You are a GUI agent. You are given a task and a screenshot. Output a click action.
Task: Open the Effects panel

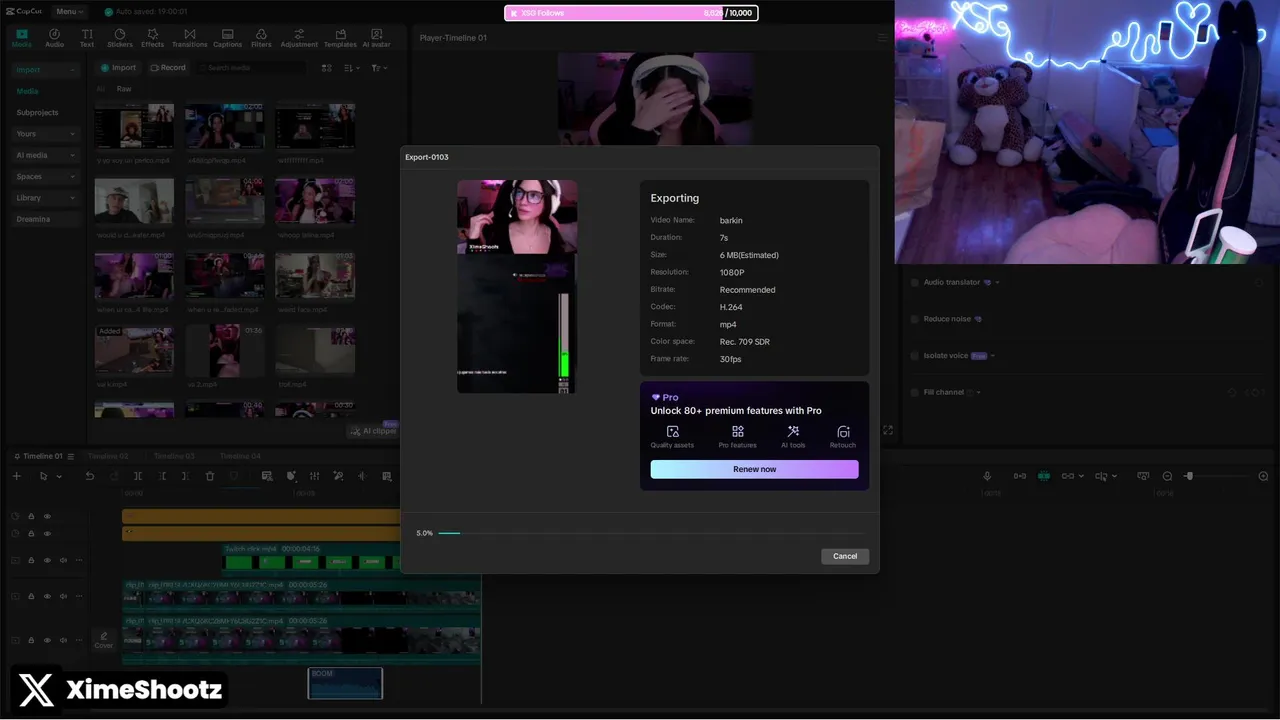pyautogui.click(x=152, y=38)
